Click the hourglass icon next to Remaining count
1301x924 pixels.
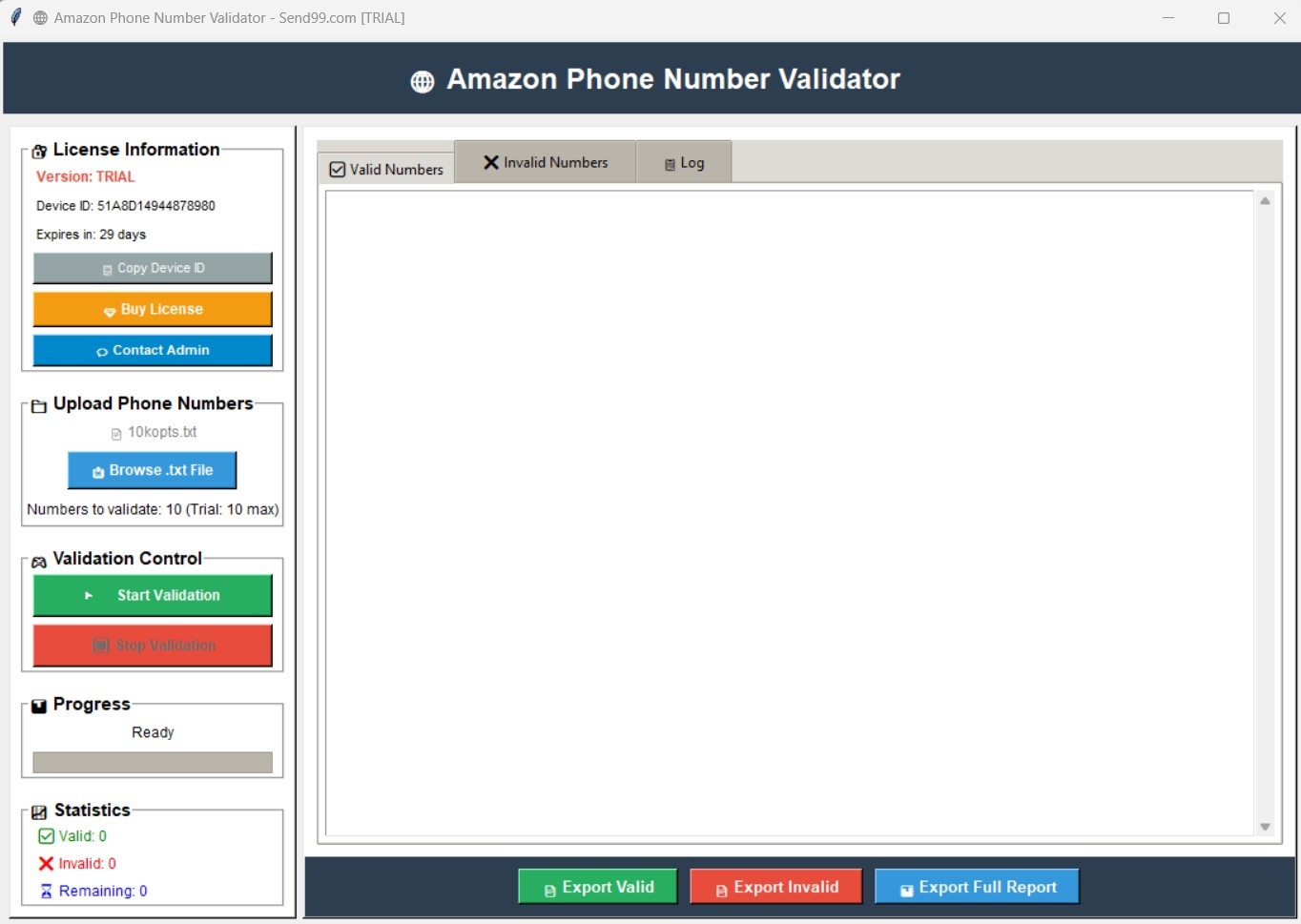pos(46,891)
